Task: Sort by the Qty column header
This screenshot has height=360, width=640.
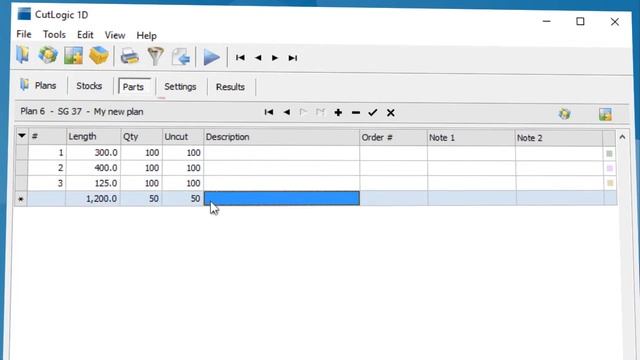Action: [x=142, y=137]
